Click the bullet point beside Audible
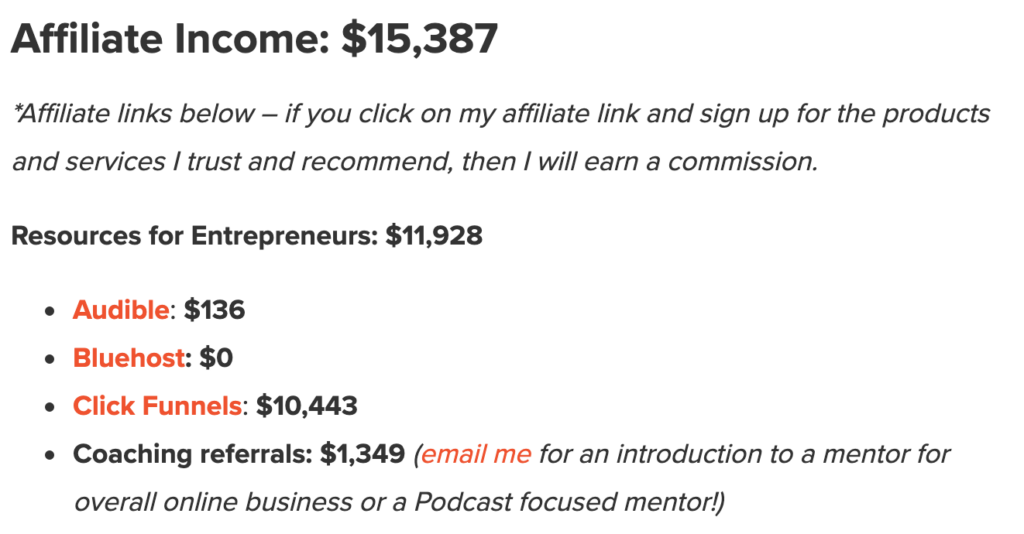Viewport: 1024px width, 534px height. point(50,311)
